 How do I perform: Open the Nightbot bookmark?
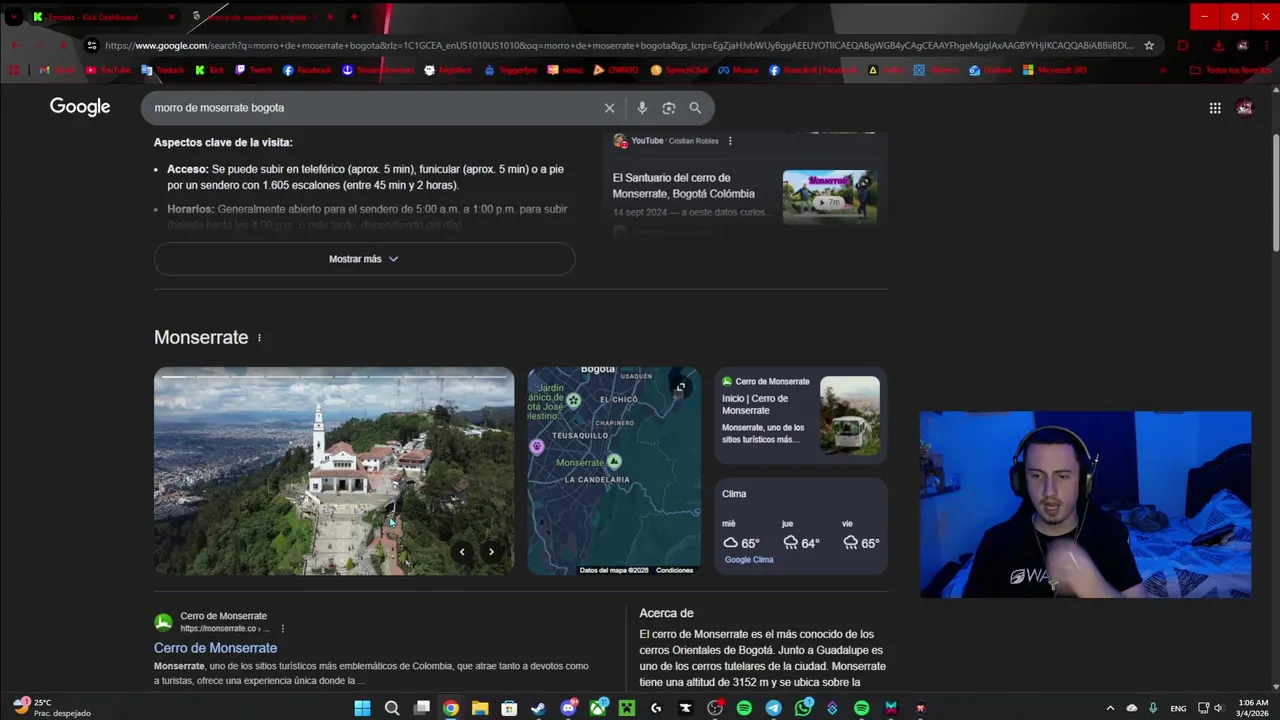point(447,70)
